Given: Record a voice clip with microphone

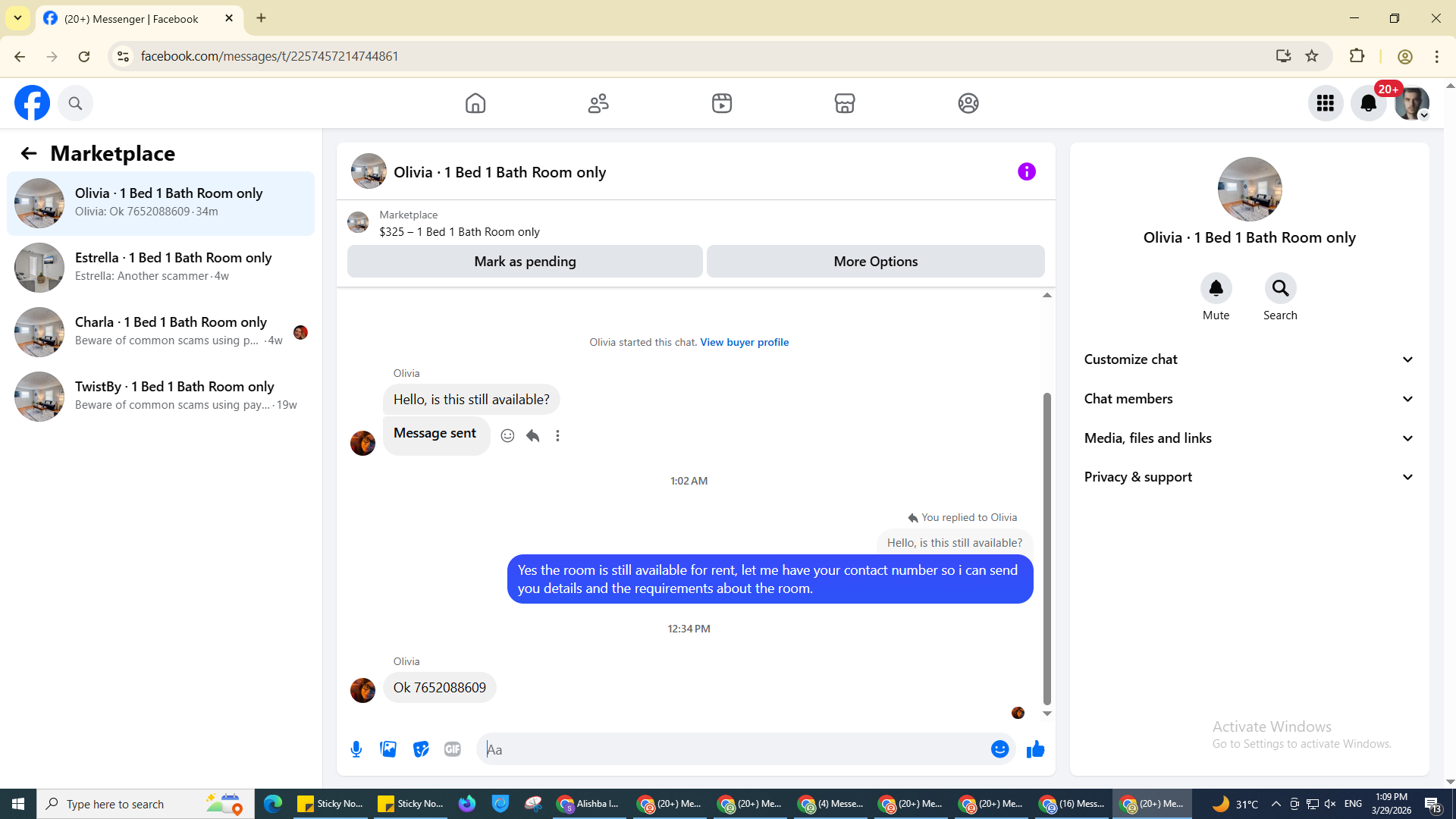Looking at the screenshot, I should click(x=356, y=749).
